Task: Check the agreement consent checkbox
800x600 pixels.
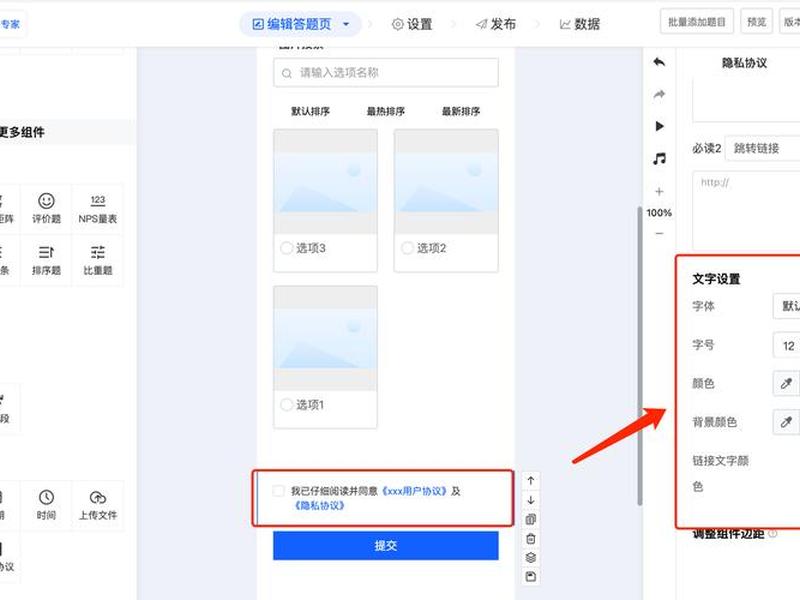Action: click(278, 491)
